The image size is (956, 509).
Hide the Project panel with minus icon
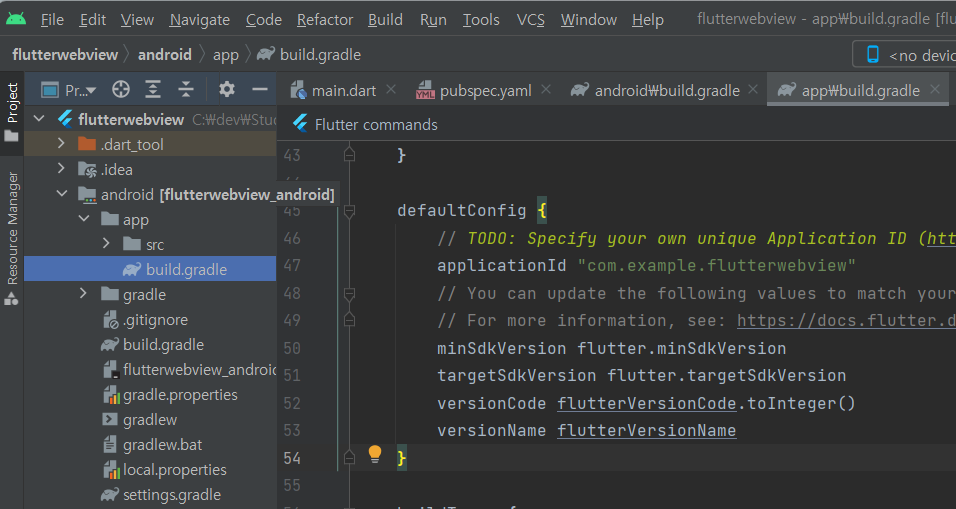pos(260,90)
